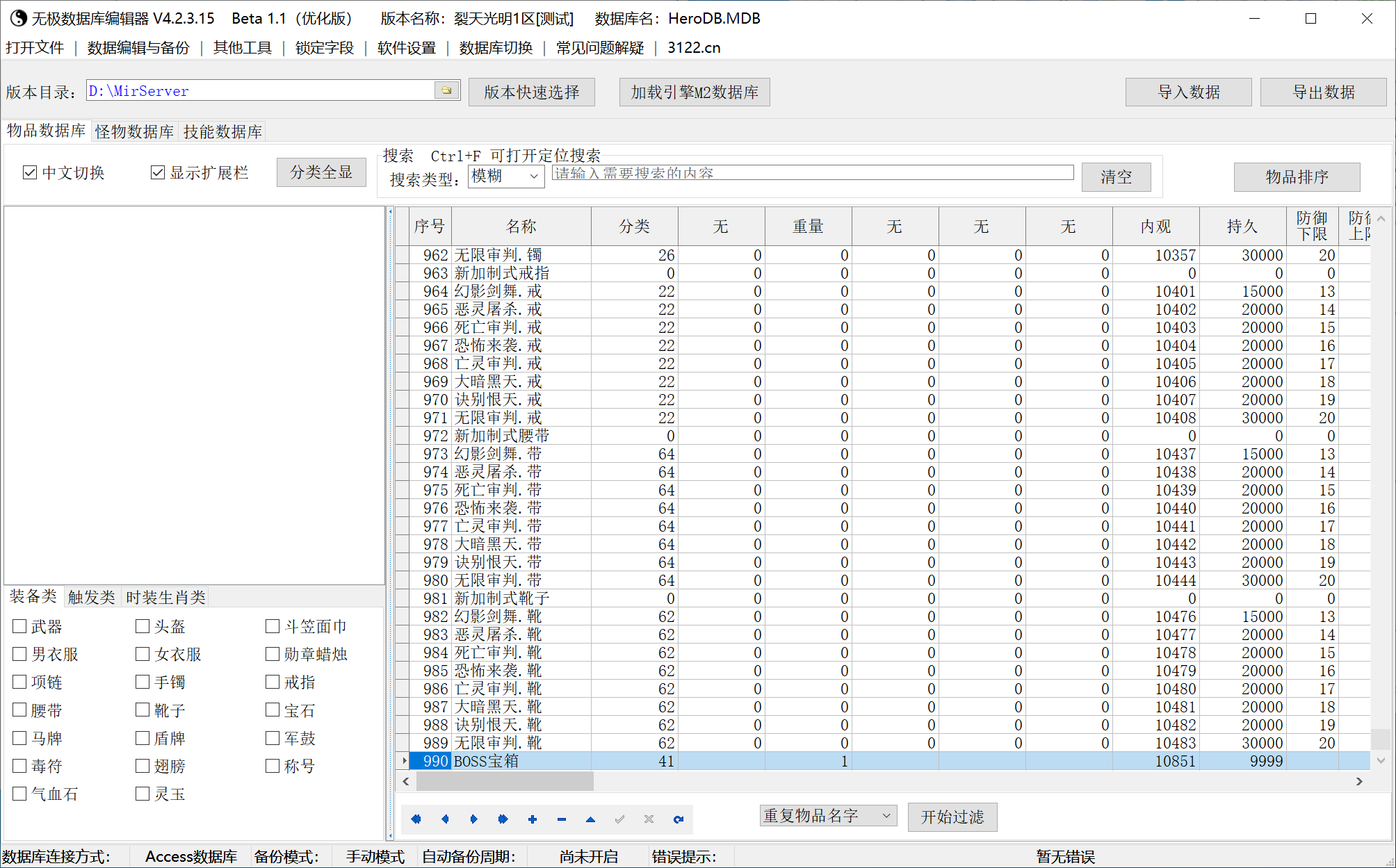Open the 锁定字段 menu

pyautogui.click(x=325, y=47)
